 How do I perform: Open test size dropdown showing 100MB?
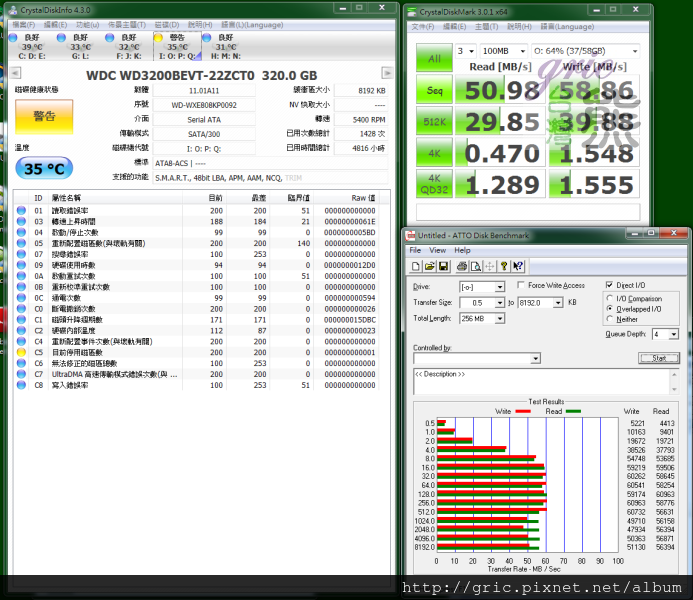click(x=504, y=51)
